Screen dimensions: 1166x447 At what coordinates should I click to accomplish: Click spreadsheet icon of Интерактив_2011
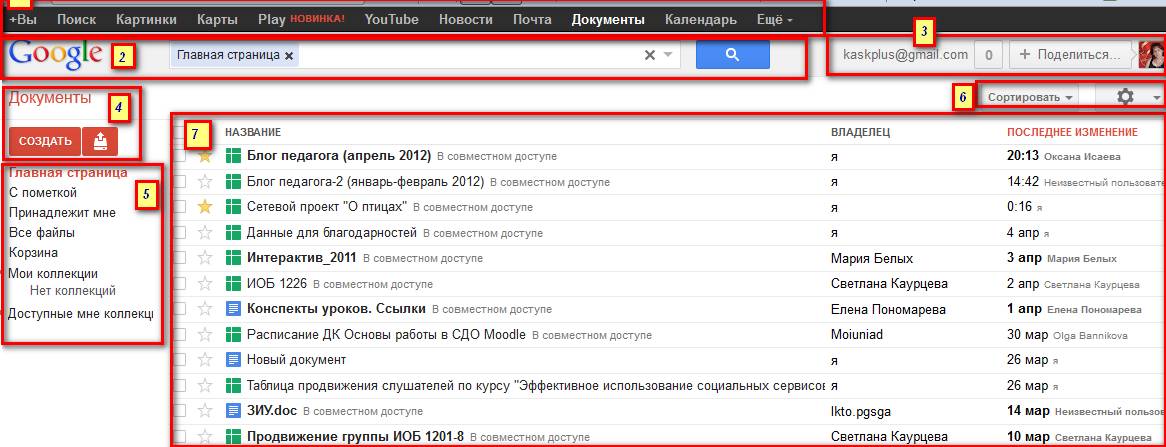(x=233, y=258)
